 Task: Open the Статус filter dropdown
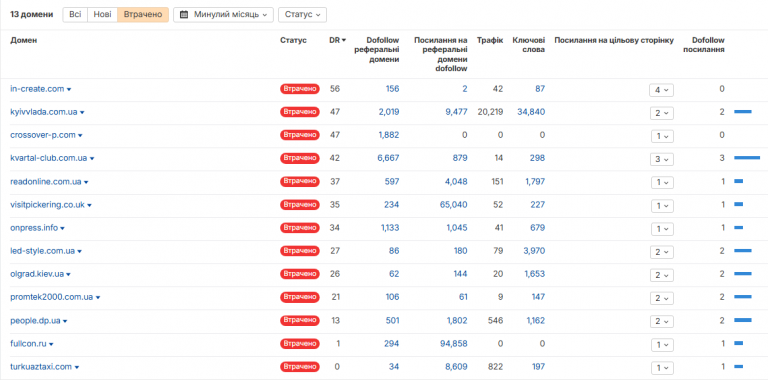point(302,15)
